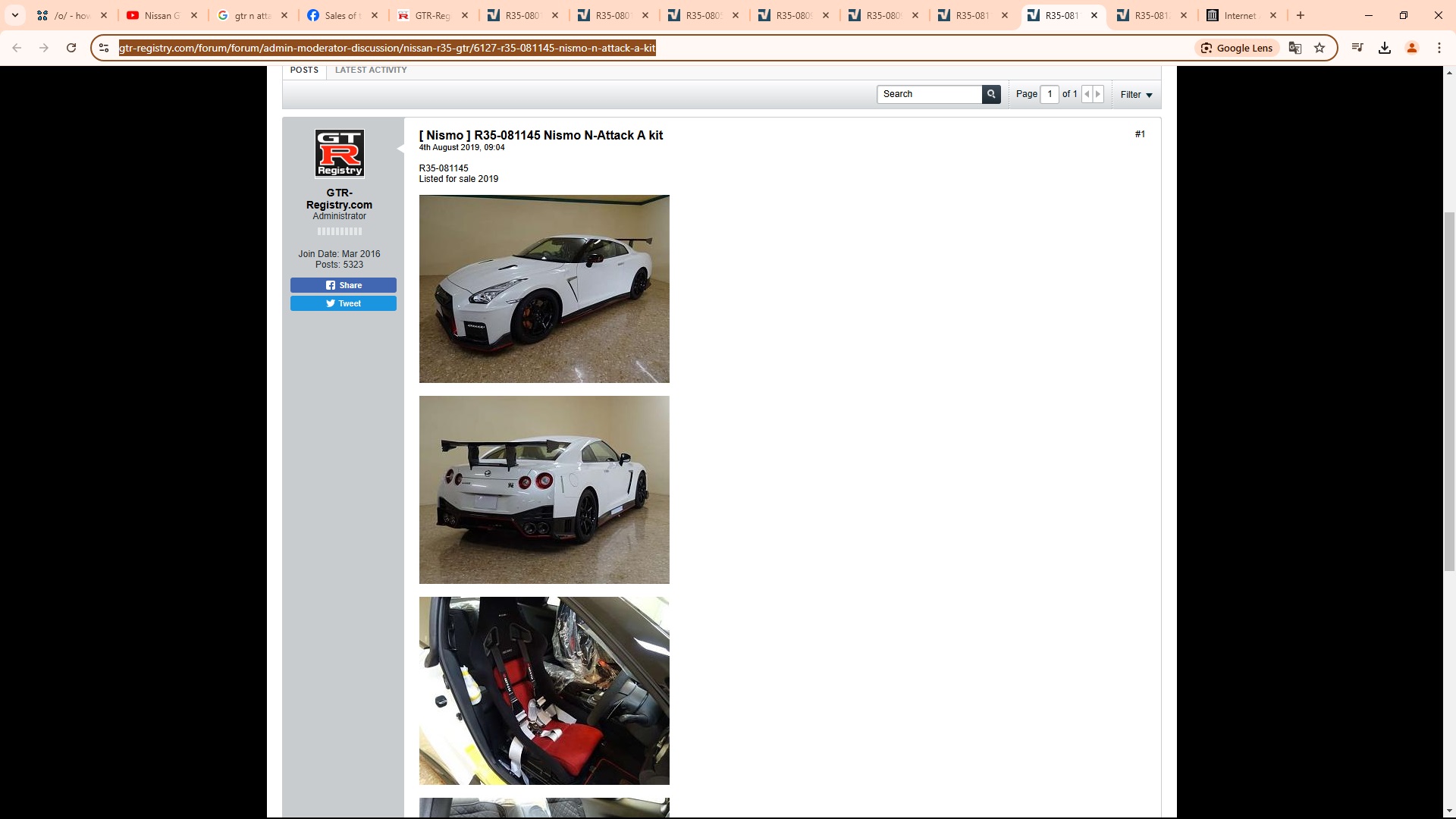1456x819 pixels.
Task: Close the Facebook 'Sales of' tab
Action: tap(375, 15)
